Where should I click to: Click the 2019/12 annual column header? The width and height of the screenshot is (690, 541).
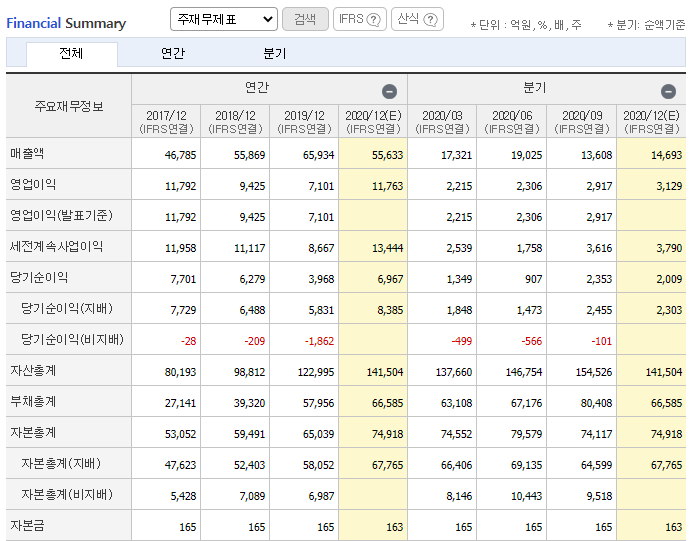[x=305, y=121]
